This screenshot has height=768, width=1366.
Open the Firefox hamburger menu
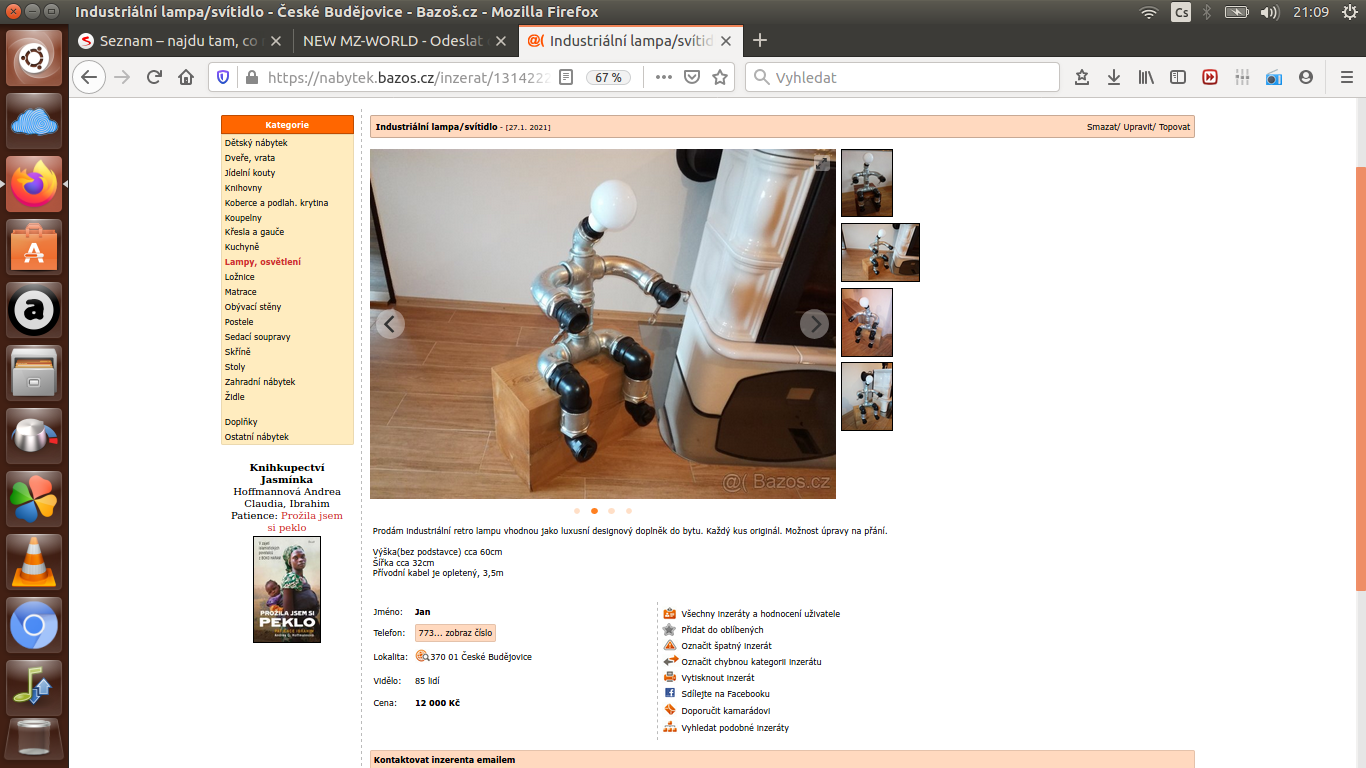1346,77
